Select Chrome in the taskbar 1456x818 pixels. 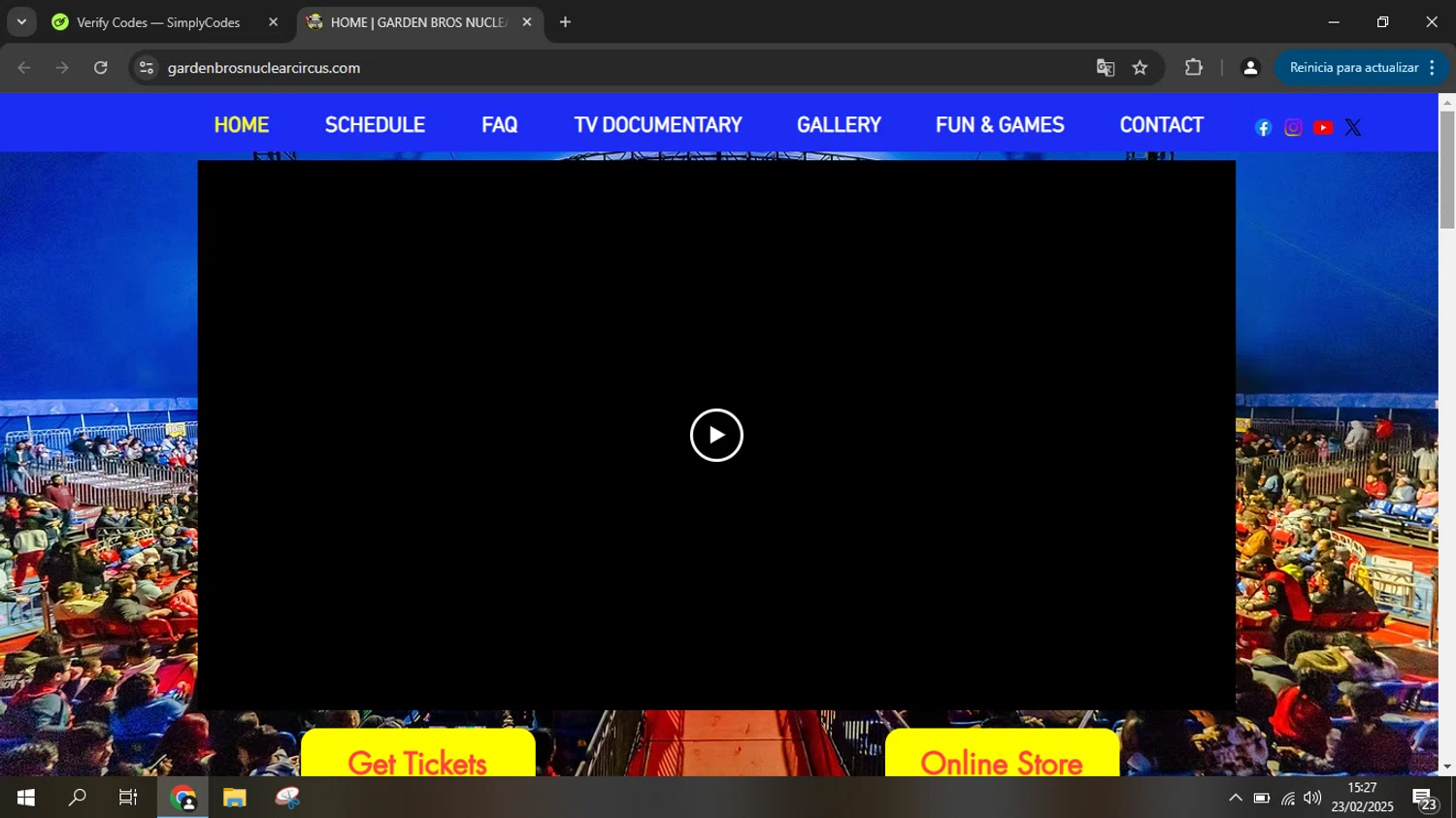pyautogui.click(x=182, y=798)
